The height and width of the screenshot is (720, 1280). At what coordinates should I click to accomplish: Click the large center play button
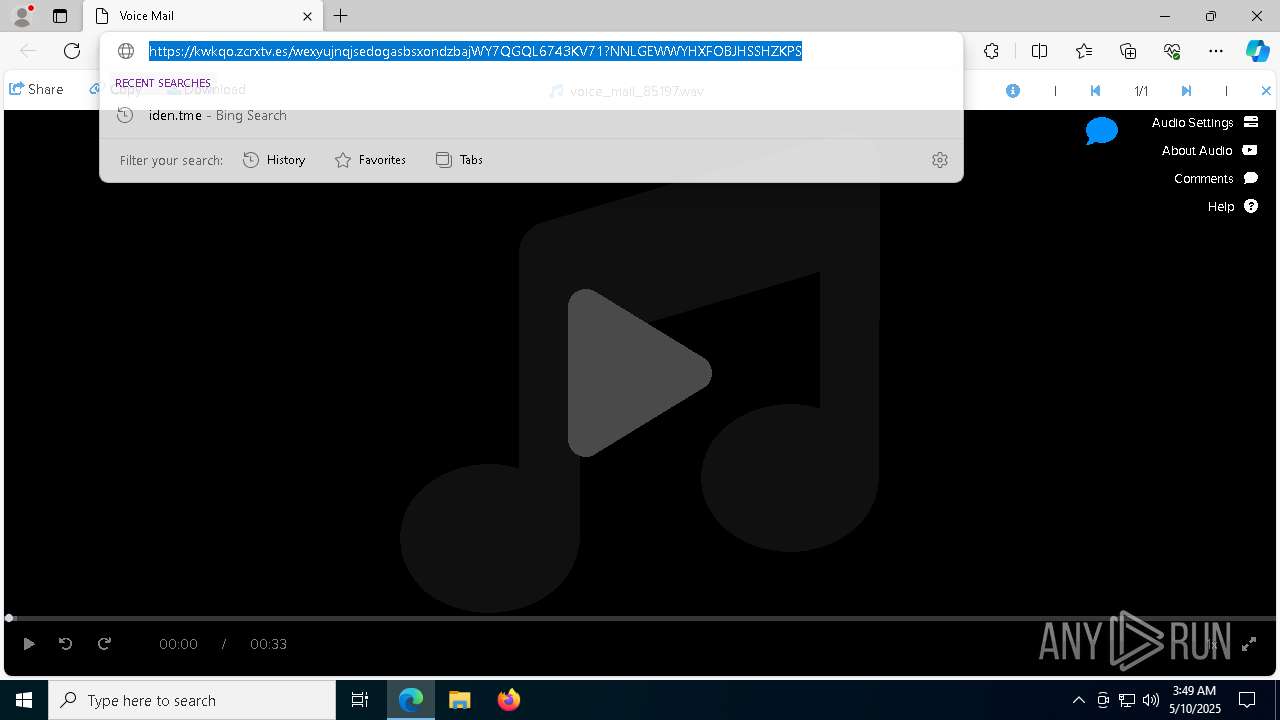(640, 373)
